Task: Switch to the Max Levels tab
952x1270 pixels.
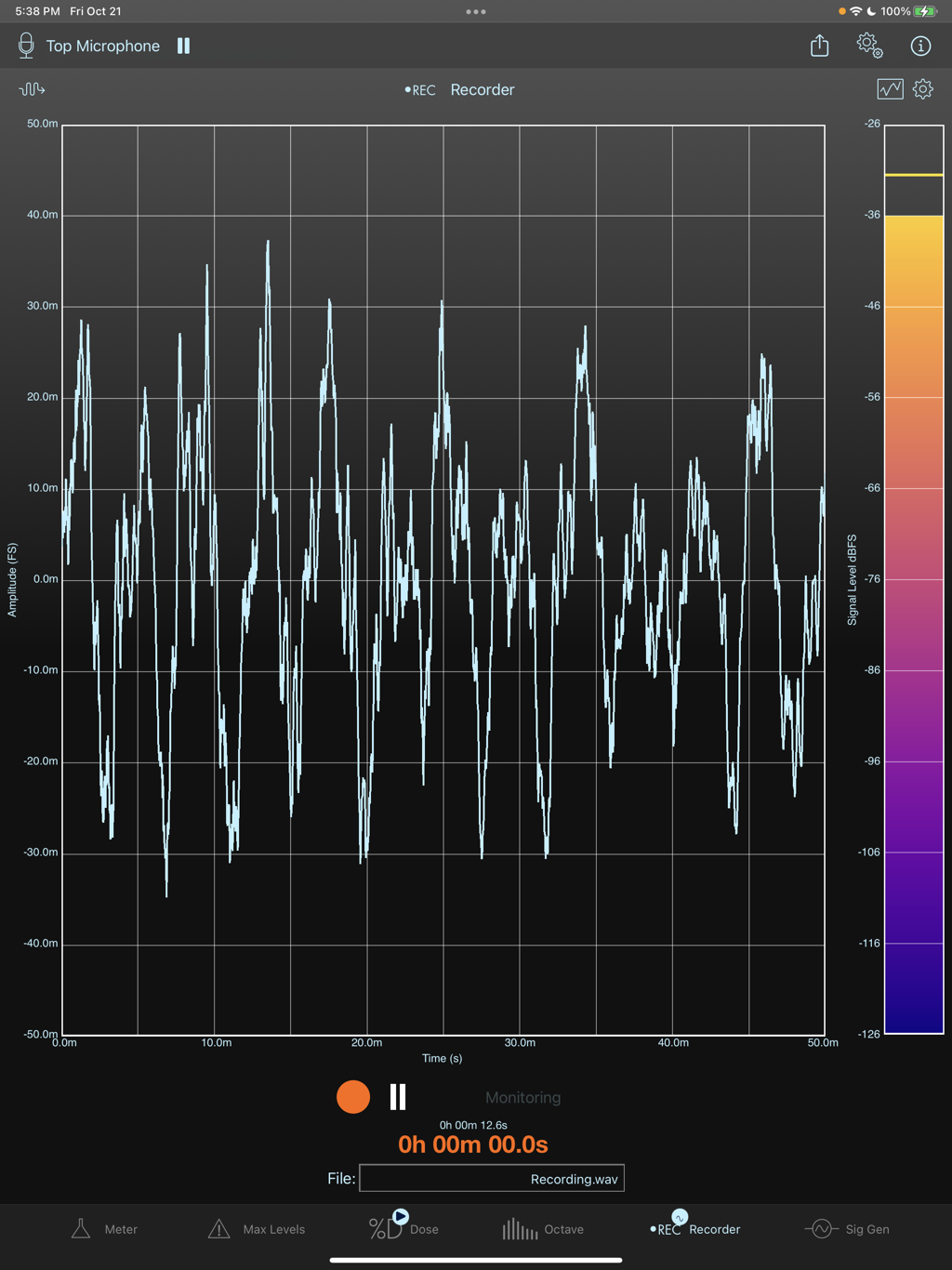Action: click(257, 1229)
